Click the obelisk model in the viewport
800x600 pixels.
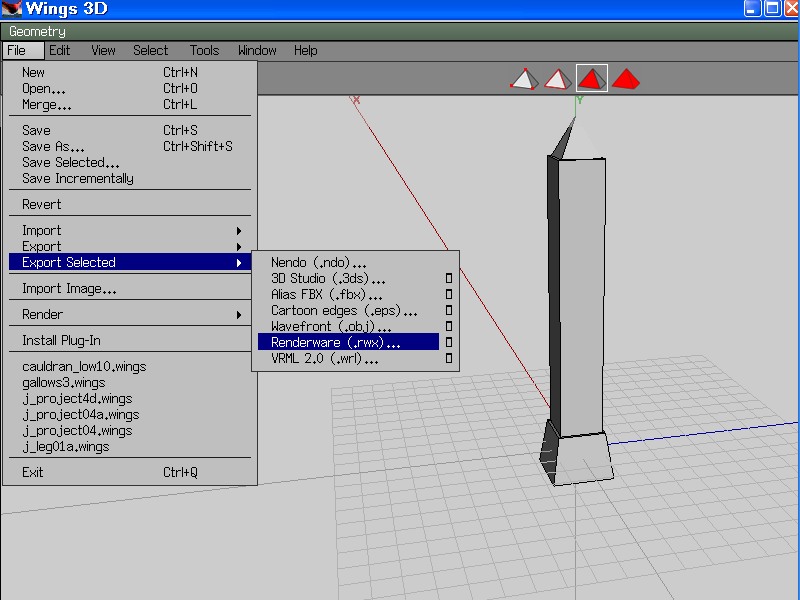[577, 301]
